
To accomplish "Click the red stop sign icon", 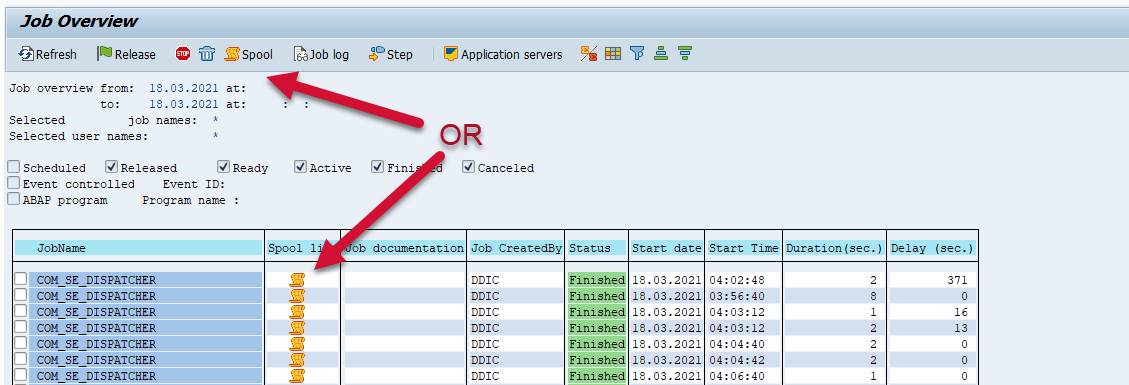I will click(x=183, y=54).
